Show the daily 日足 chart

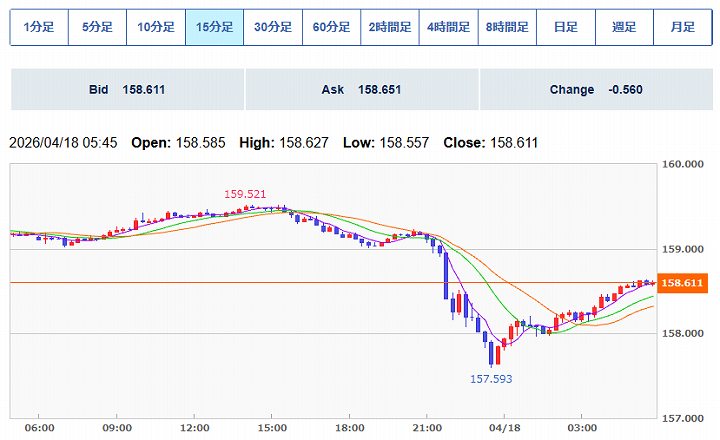(566, 27)
